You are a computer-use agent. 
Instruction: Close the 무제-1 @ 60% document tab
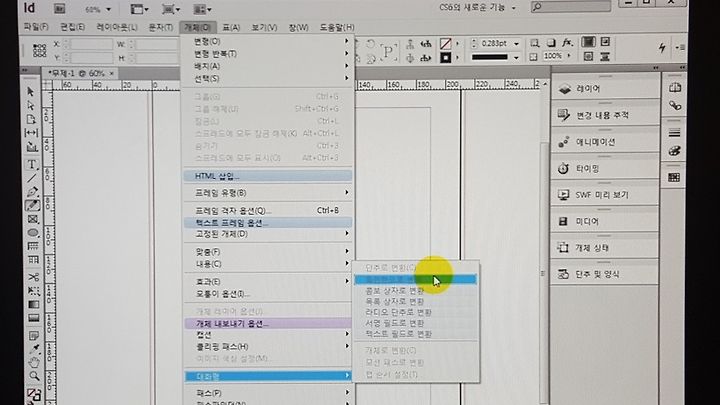coord(112,73)
